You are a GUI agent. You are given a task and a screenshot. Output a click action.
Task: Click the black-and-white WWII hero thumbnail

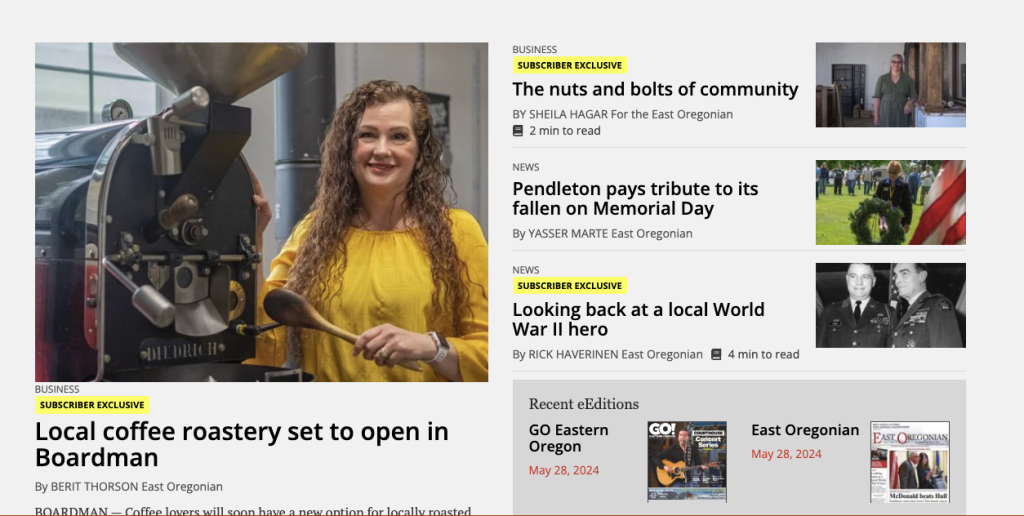click(890, 305)
